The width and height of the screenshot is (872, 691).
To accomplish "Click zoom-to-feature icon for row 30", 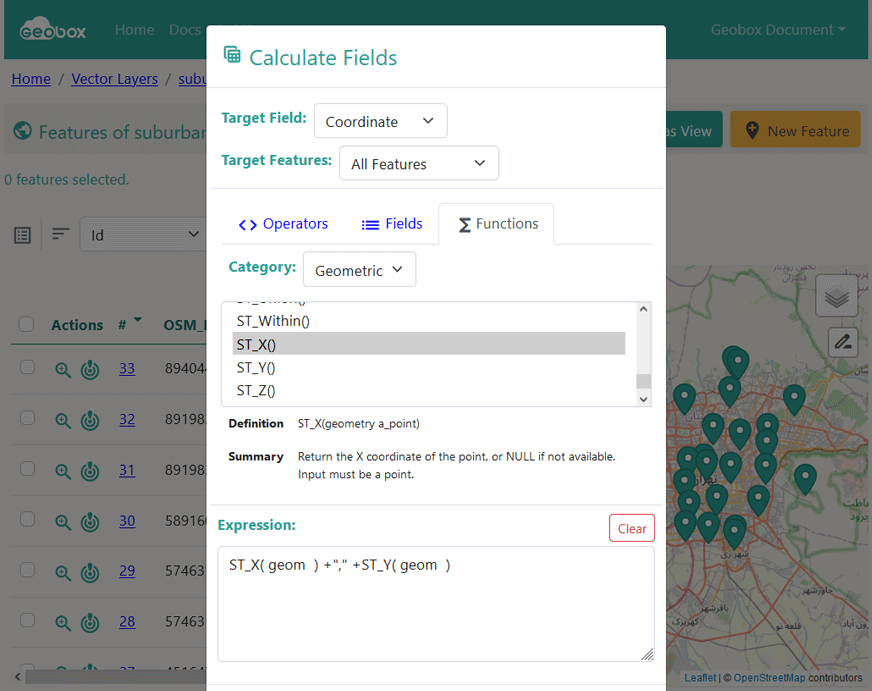I will (63, 521).
